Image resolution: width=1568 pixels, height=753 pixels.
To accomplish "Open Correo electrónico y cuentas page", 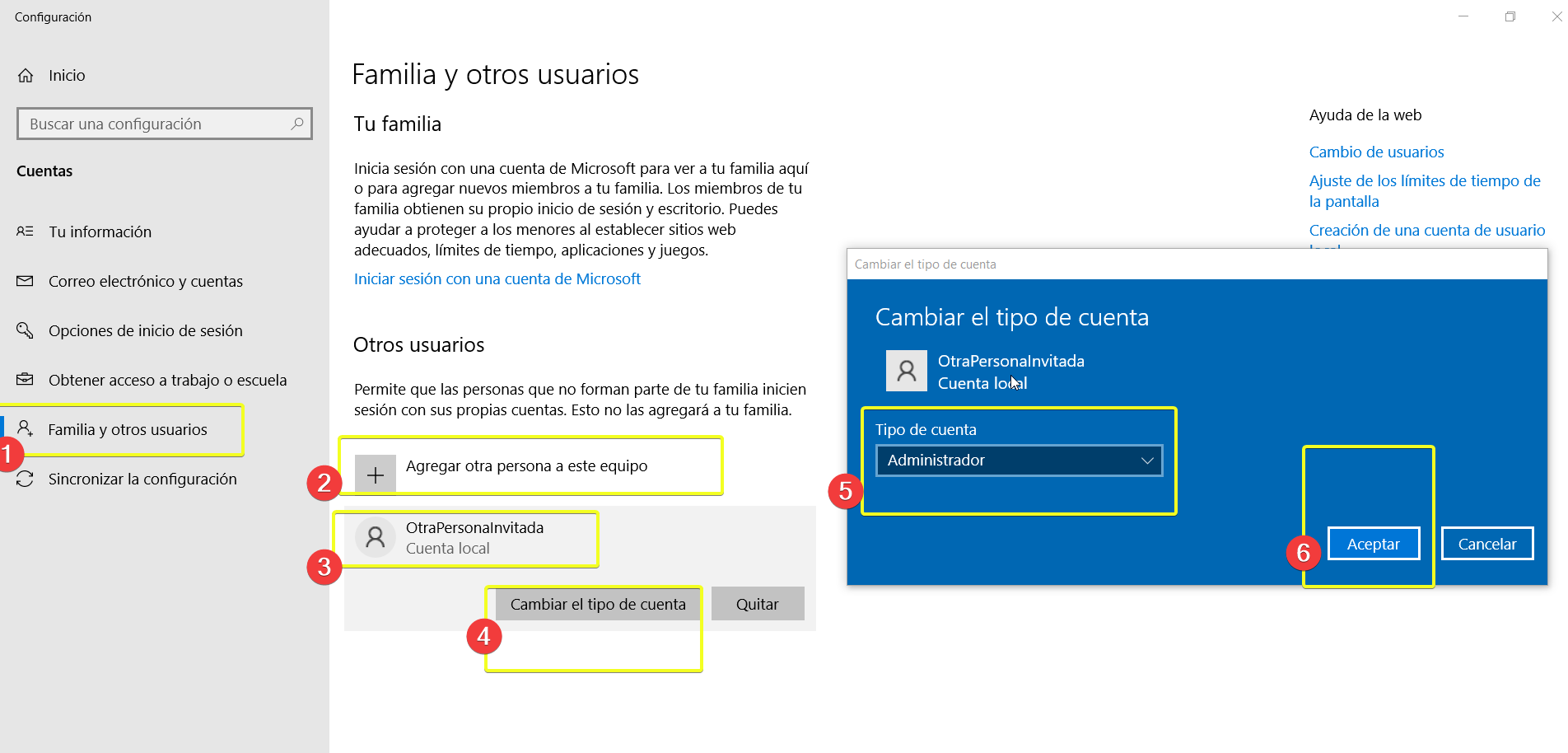I will coord(146,281).
